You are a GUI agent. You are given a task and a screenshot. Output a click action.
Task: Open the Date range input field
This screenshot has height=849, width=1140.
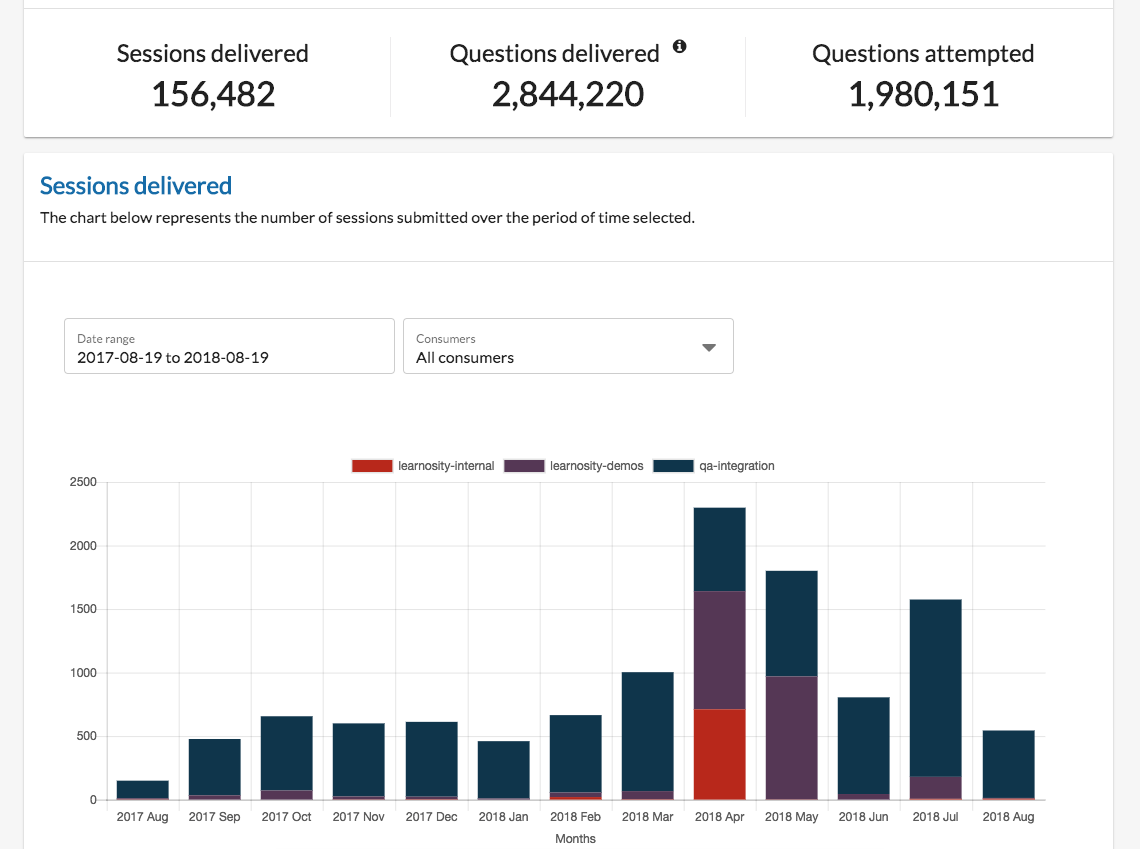pos(229,346)
